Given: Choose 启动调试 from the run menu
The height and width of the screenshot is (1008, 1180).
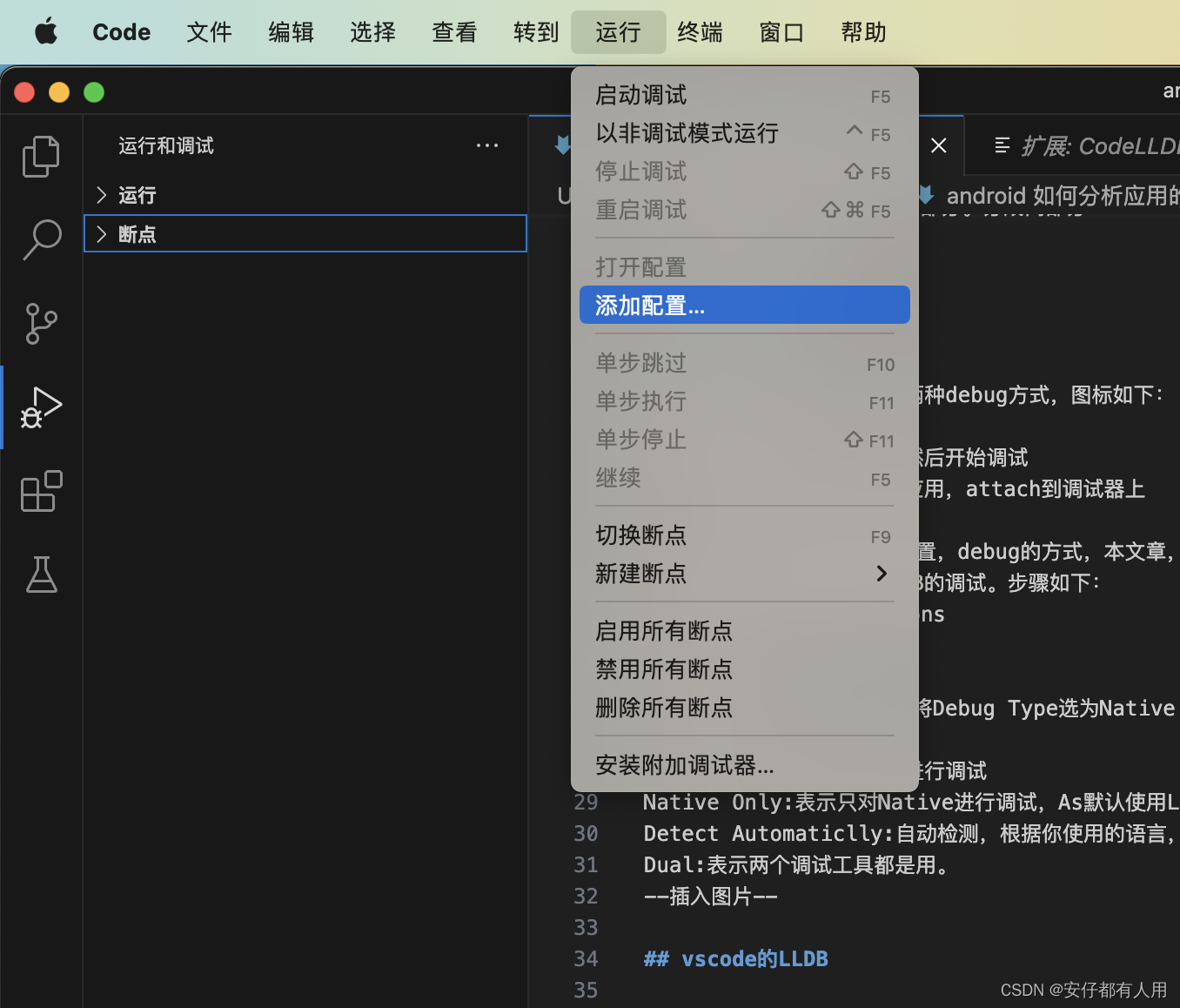Looking at the screenshot, I should [x=745, y=95].
